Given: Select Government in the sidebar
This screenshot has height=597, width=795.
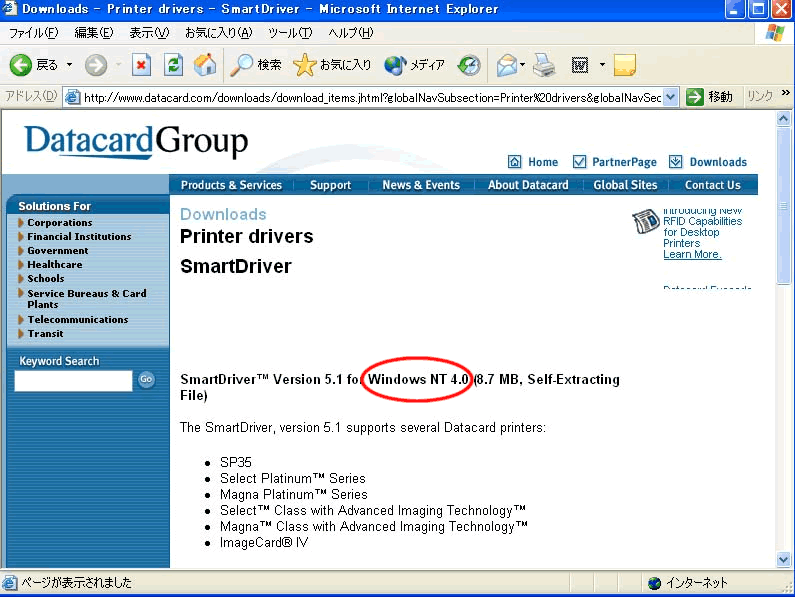Looking at the screenshot, I should (x=58, y=251).
